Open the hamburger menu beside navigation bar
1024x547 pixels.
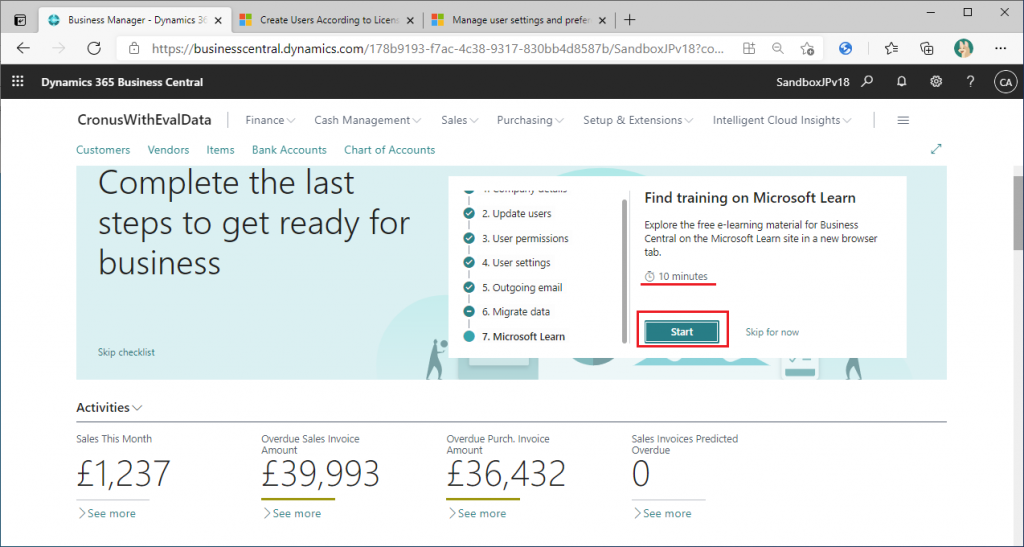[903, 120]
